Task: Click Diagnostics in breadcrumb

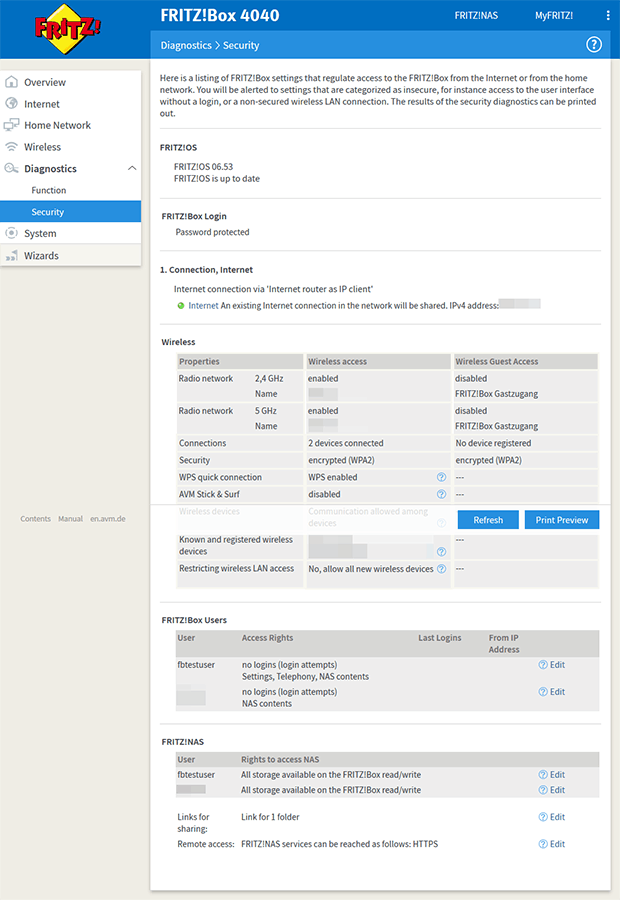Action: [x=186, y=45]
